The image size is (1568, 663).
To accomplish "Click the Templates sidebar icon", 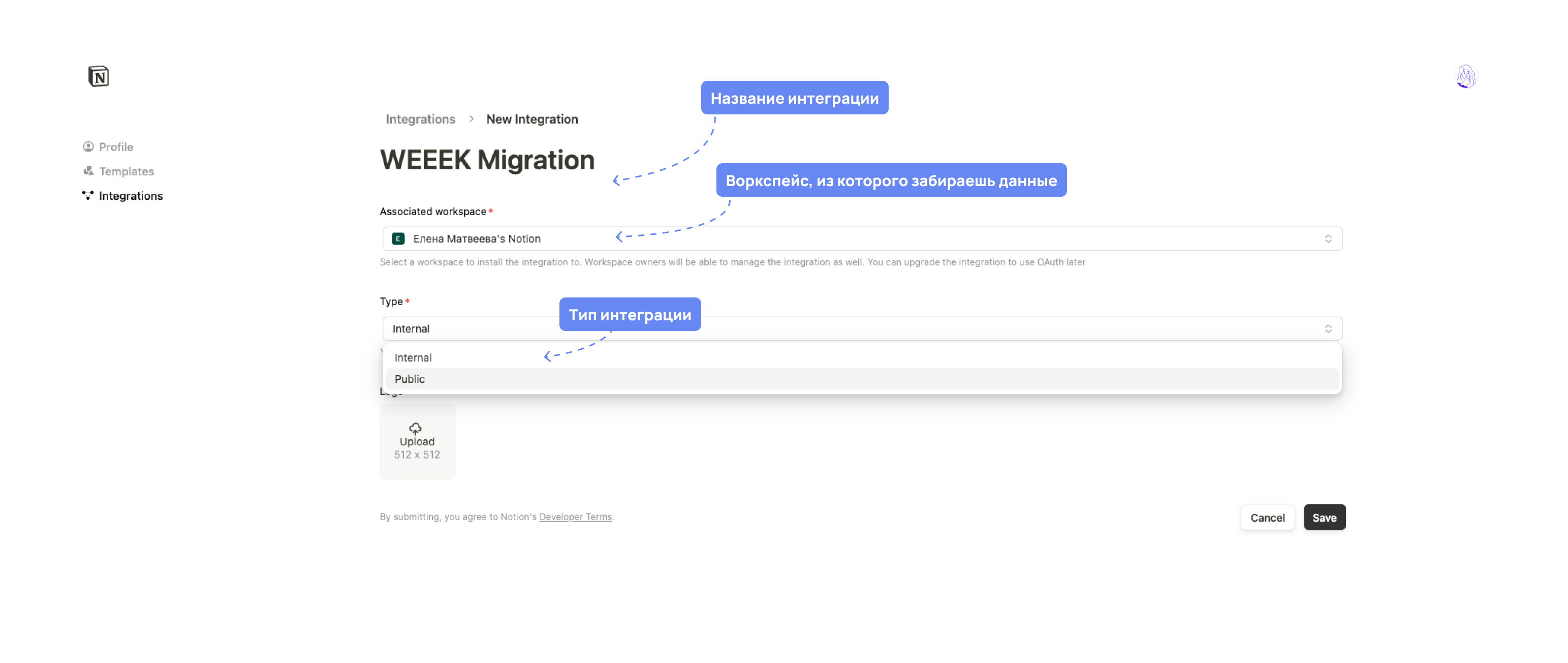I will tap(88, 171).
